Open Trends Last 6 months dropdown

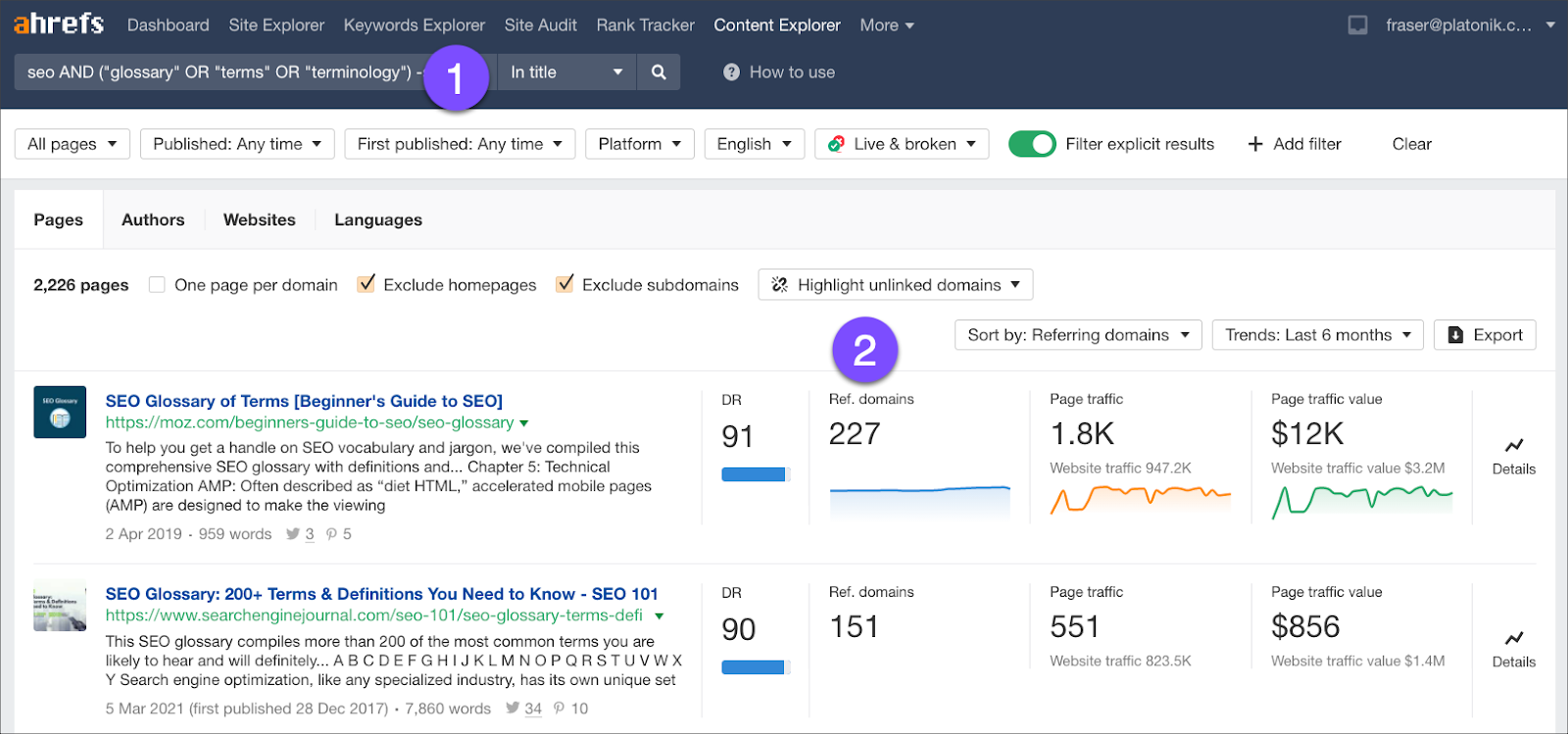coord(1317,335)
